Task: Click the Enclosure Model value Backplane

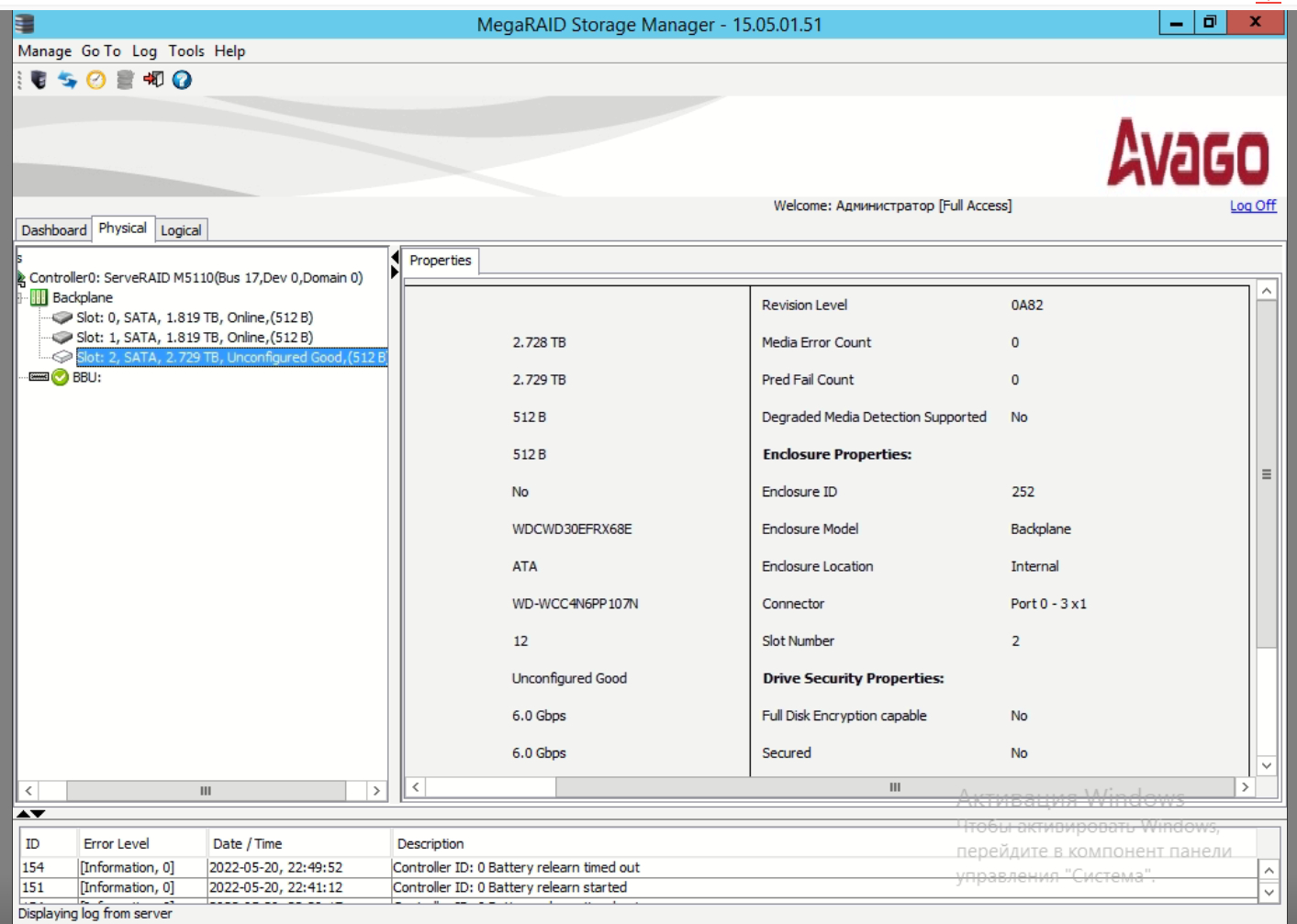Action: (1041, 529)
